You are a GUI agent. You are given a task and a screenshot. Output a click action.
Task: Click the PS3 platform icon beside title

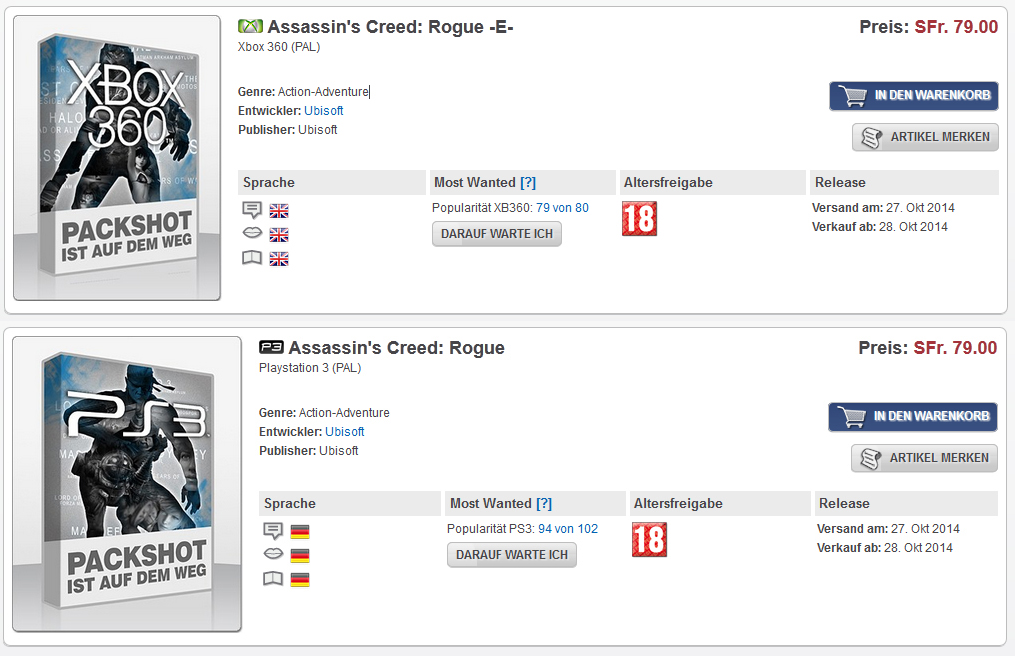271,346
